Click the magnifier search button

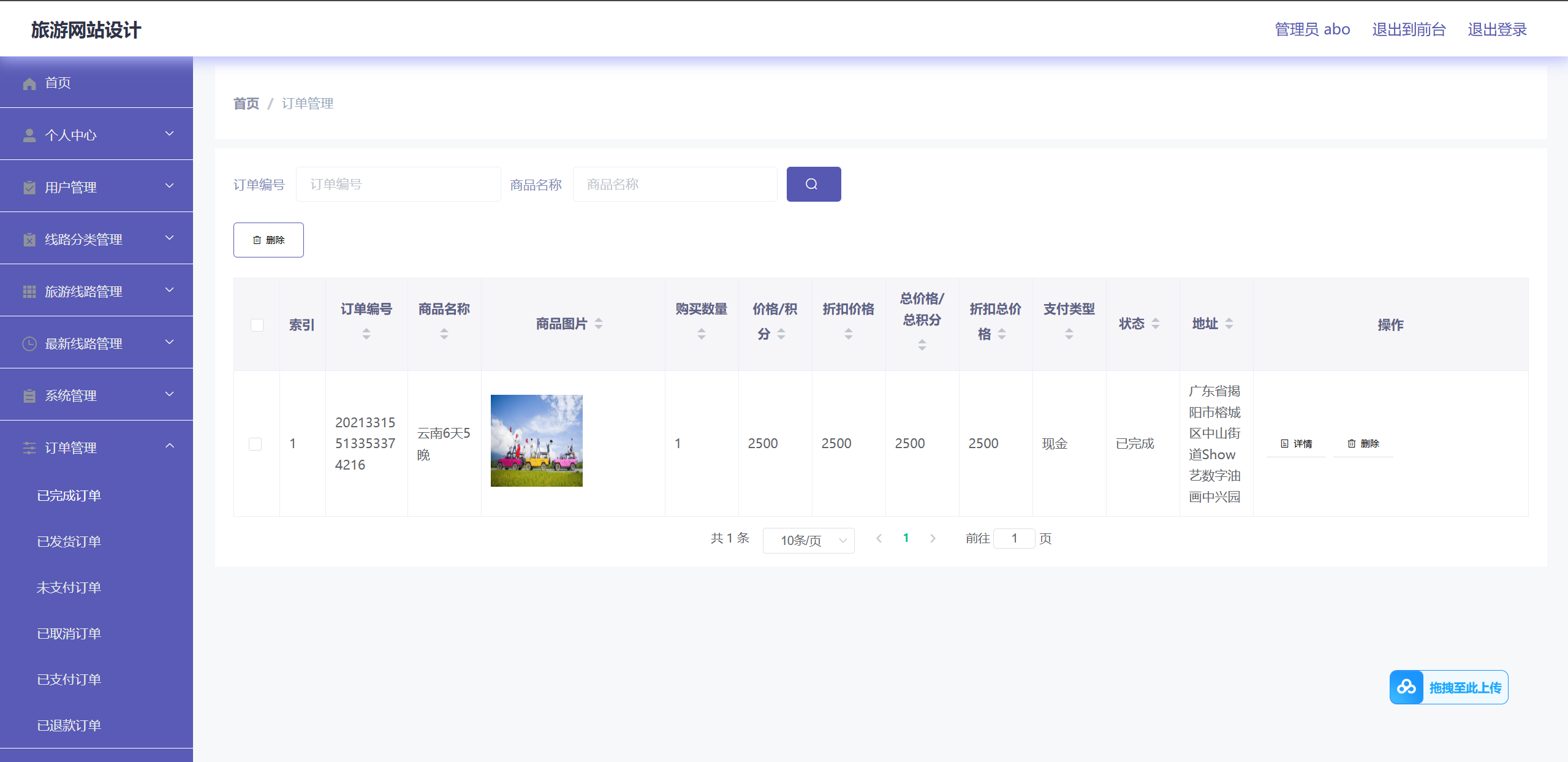coord(813,184)
